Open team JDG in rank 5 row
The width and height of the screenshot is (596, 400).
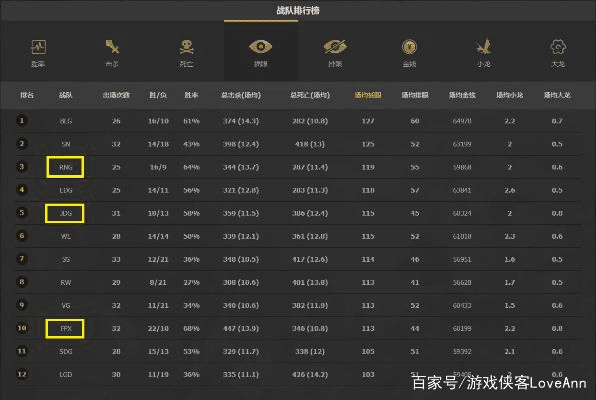[66, 213]
